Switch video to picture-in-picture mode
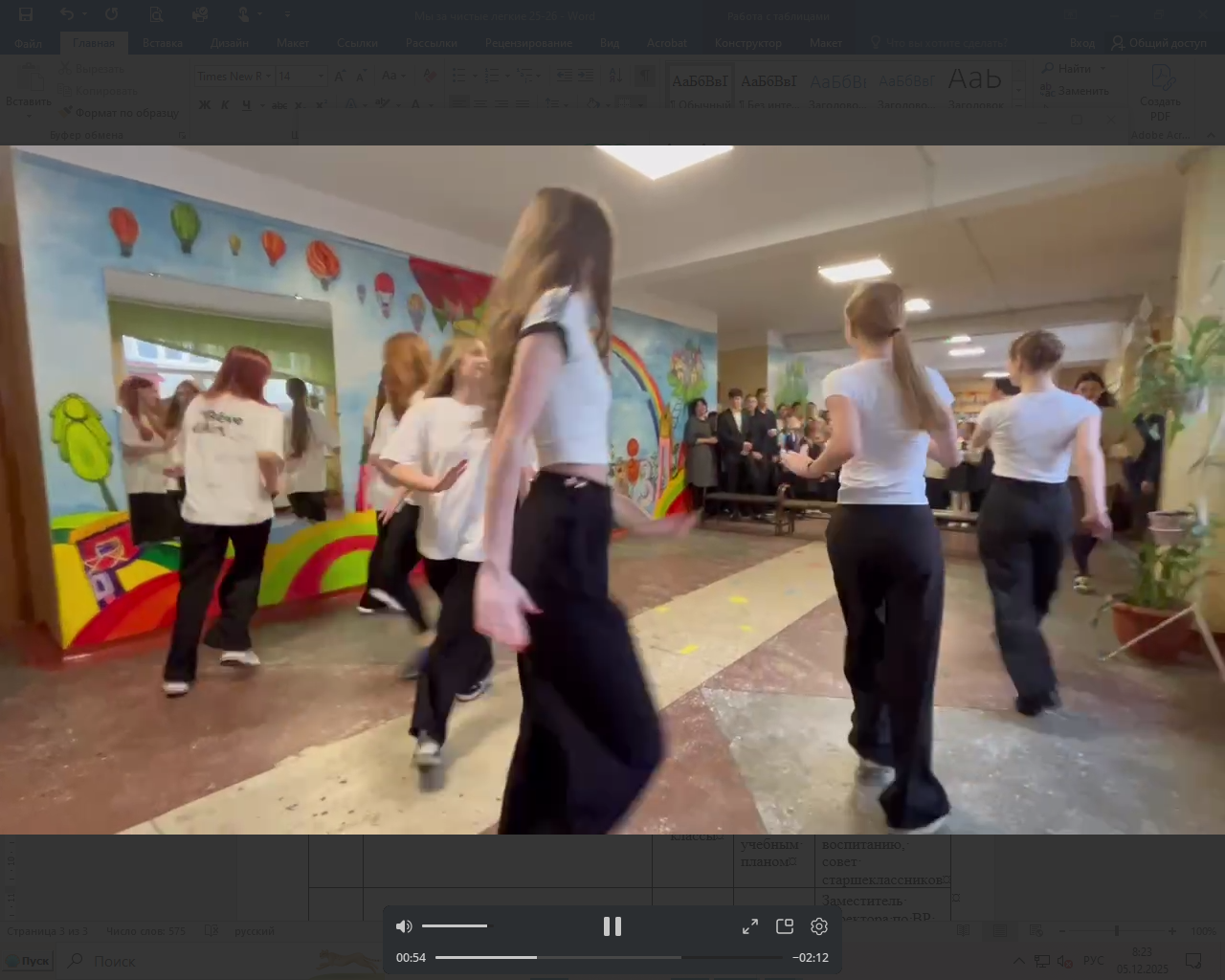This screenshot has width=1225, height=980. (x=785, y=926)
